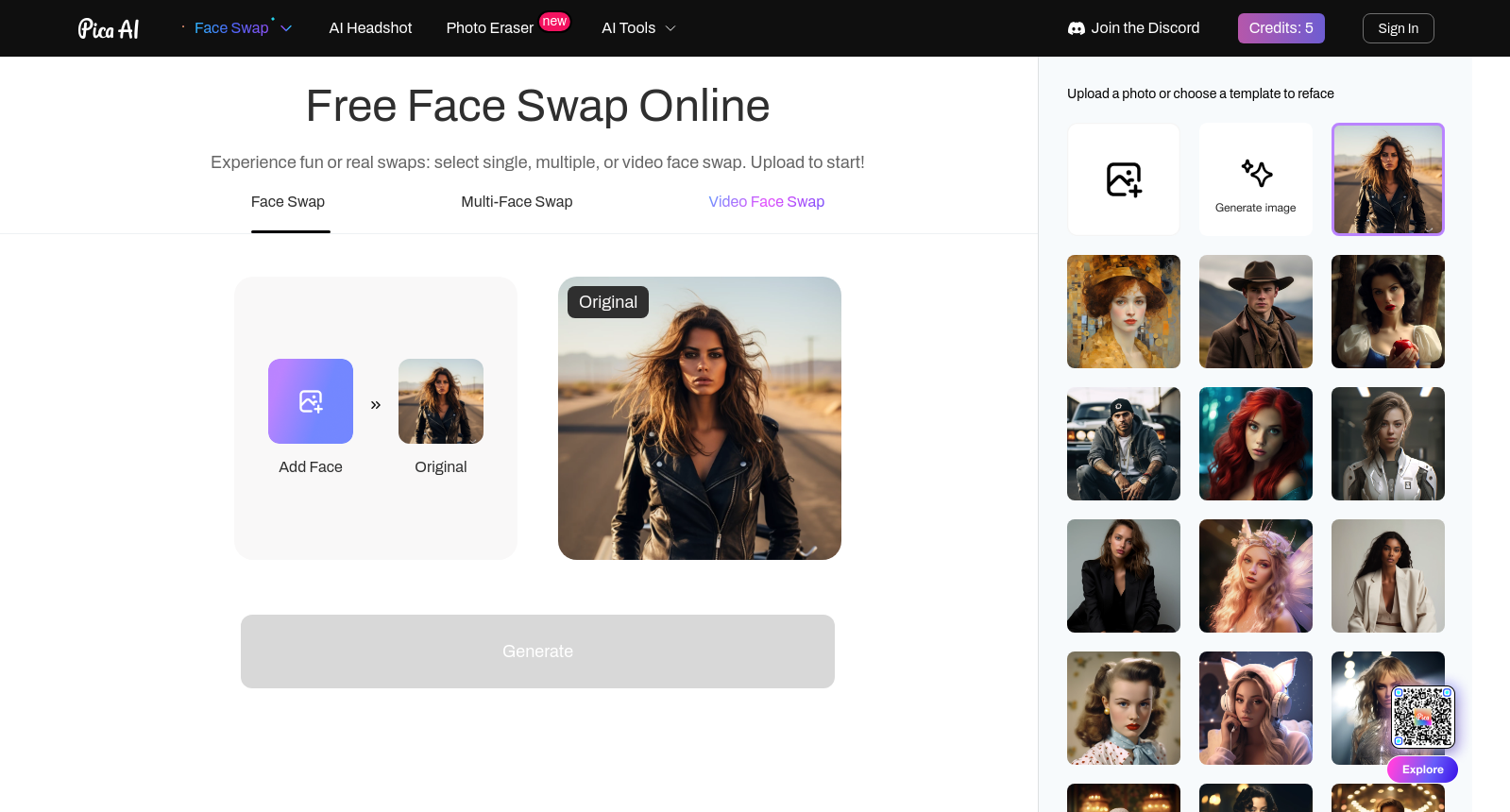This screenshot has height=812, width=1510.
Task: Select the vintage 1940s woman template
Action: click(x=1124, y=708)
